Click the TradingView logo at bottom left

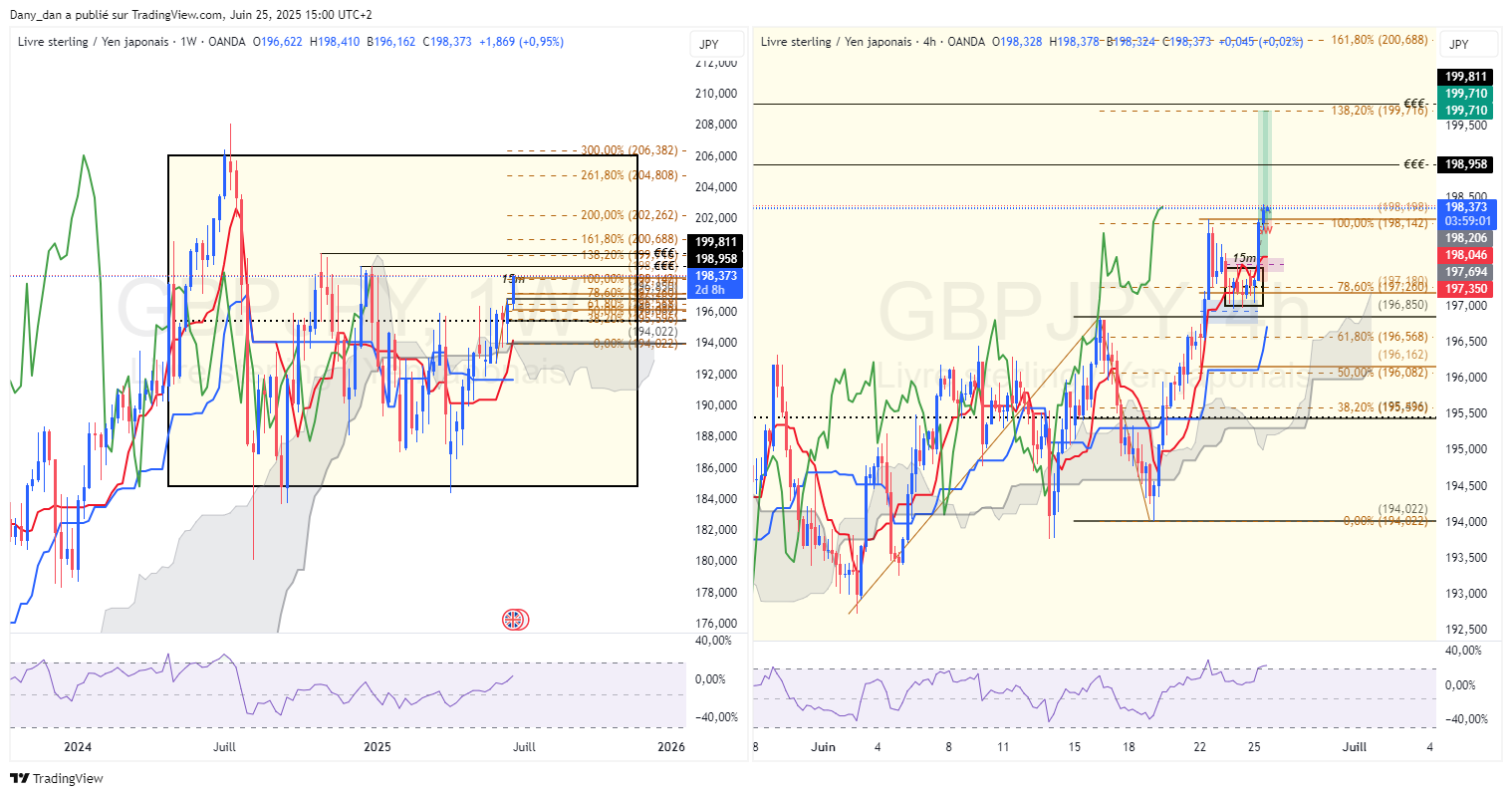tap(57, 778)
